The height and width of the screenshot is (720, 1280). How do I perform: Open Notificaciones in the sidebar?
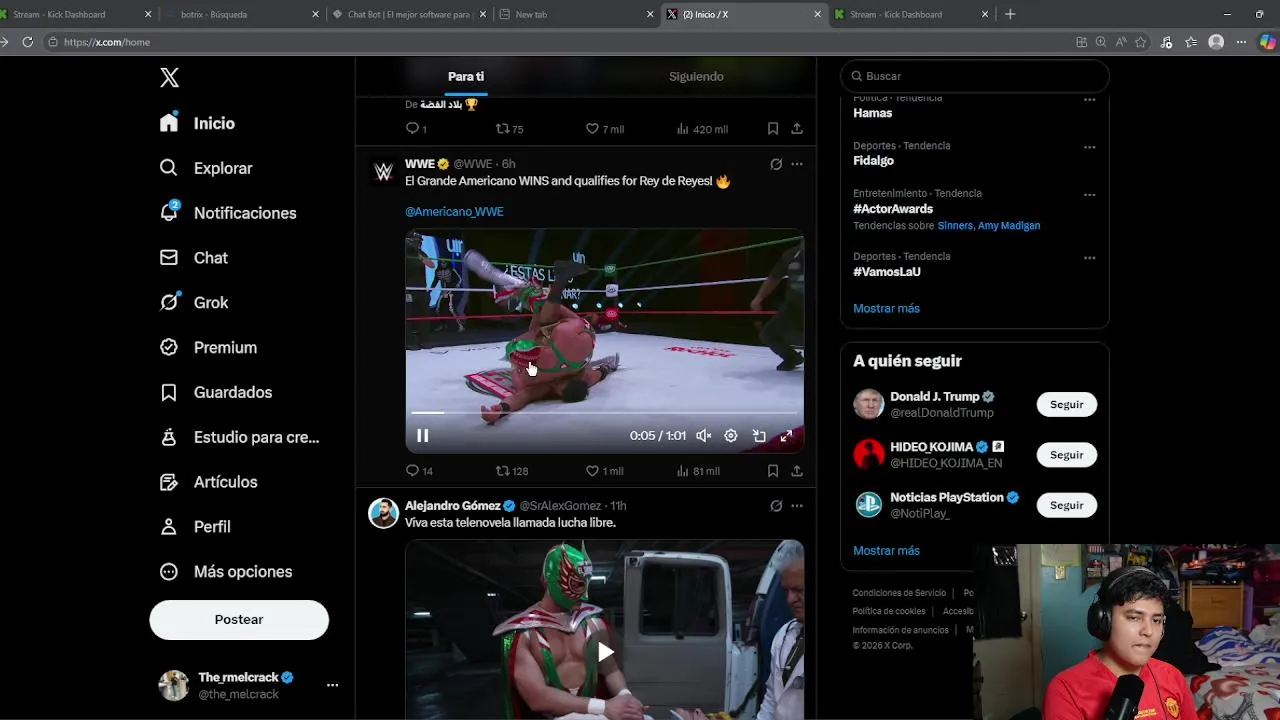(x=227, y=213)
